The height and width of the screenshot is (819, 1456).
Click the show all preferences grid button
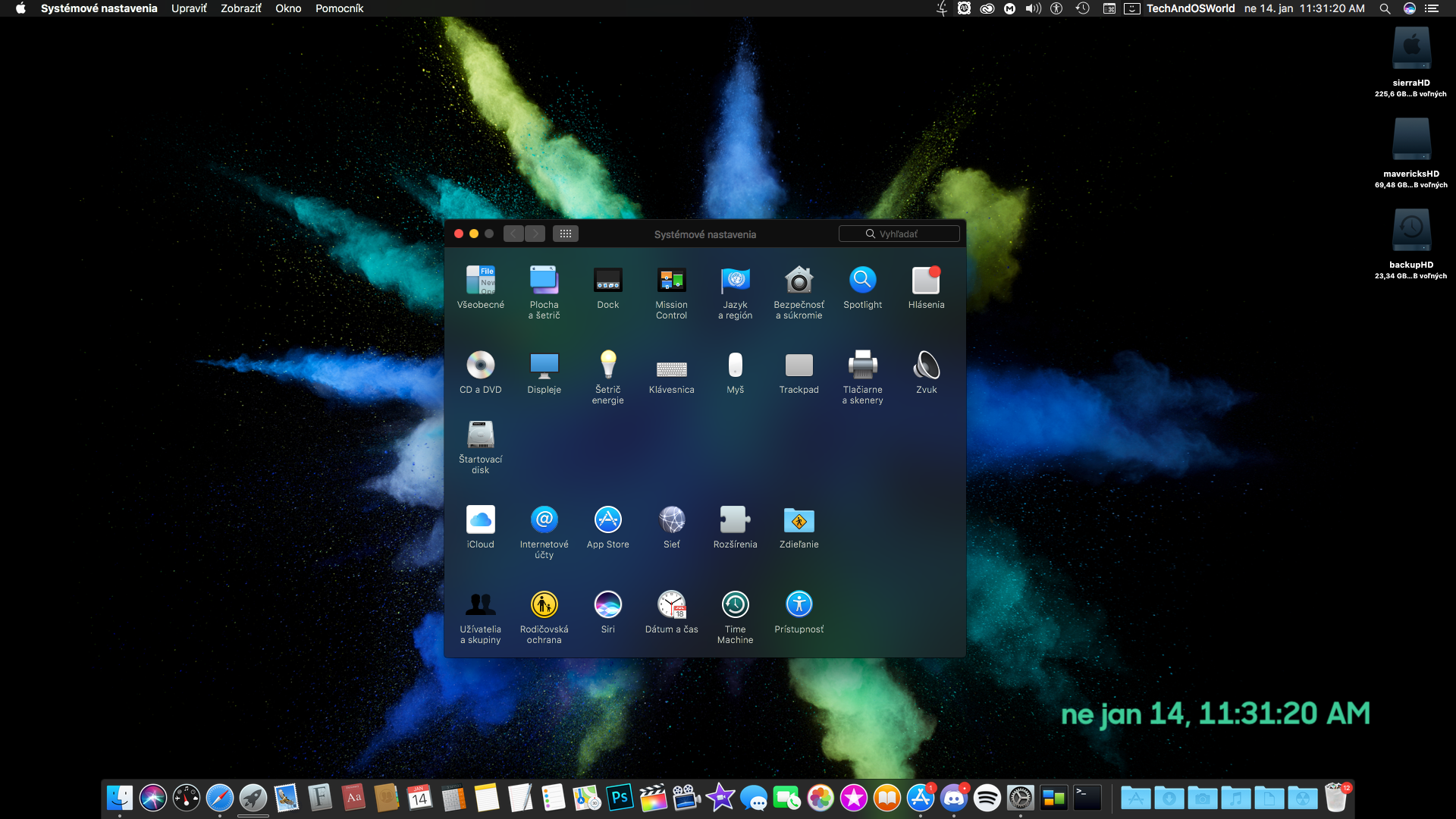pos(565,234)
